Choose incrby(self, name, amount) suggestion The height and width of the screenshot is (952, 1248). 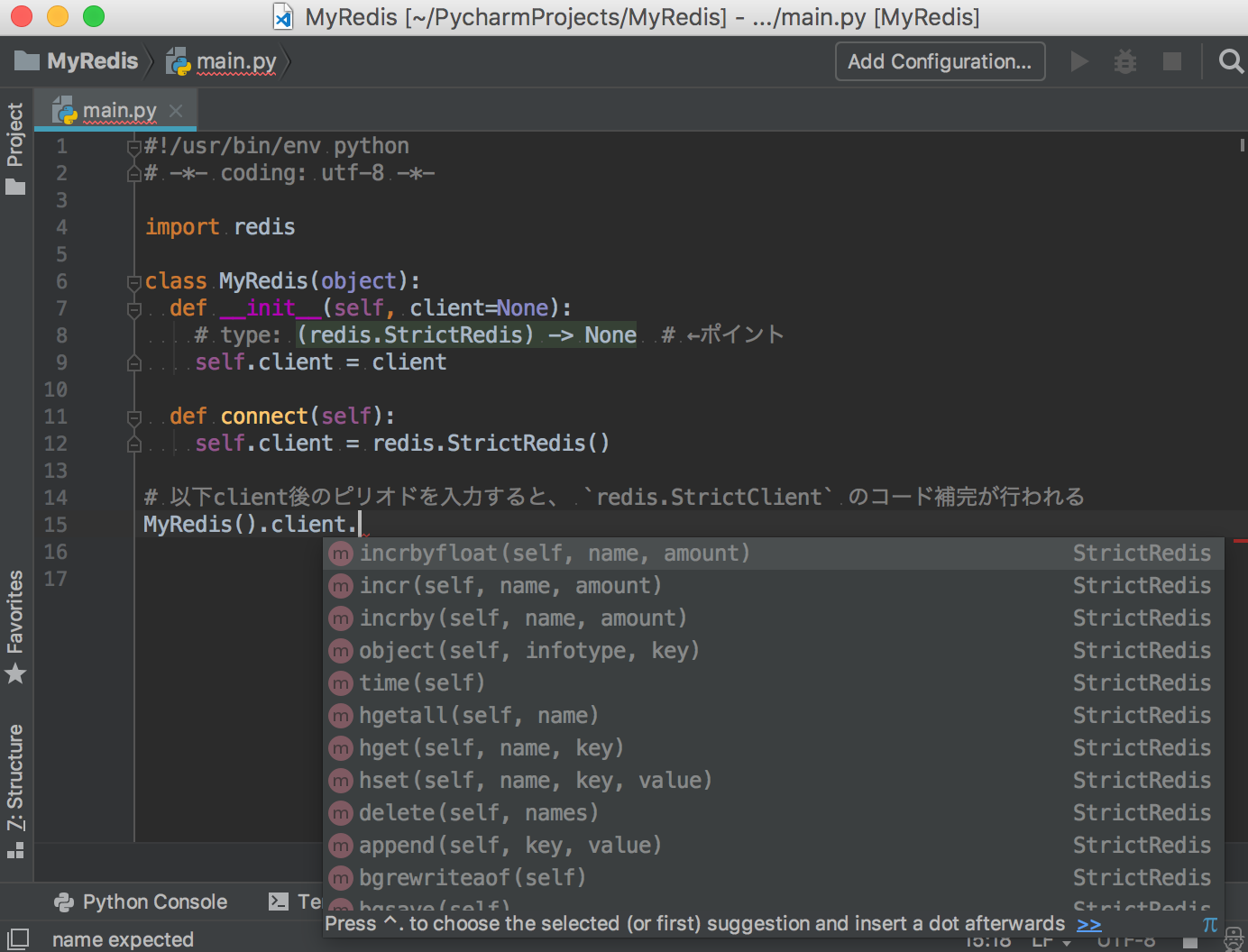tap(773, 618)
